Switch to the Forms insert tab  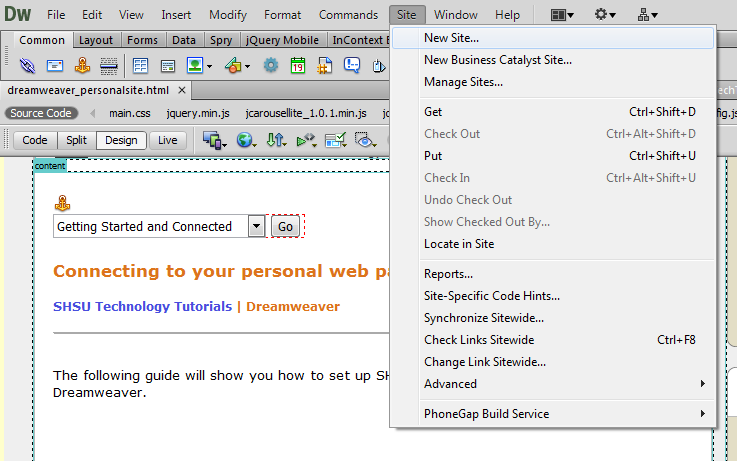pos(142,40)
